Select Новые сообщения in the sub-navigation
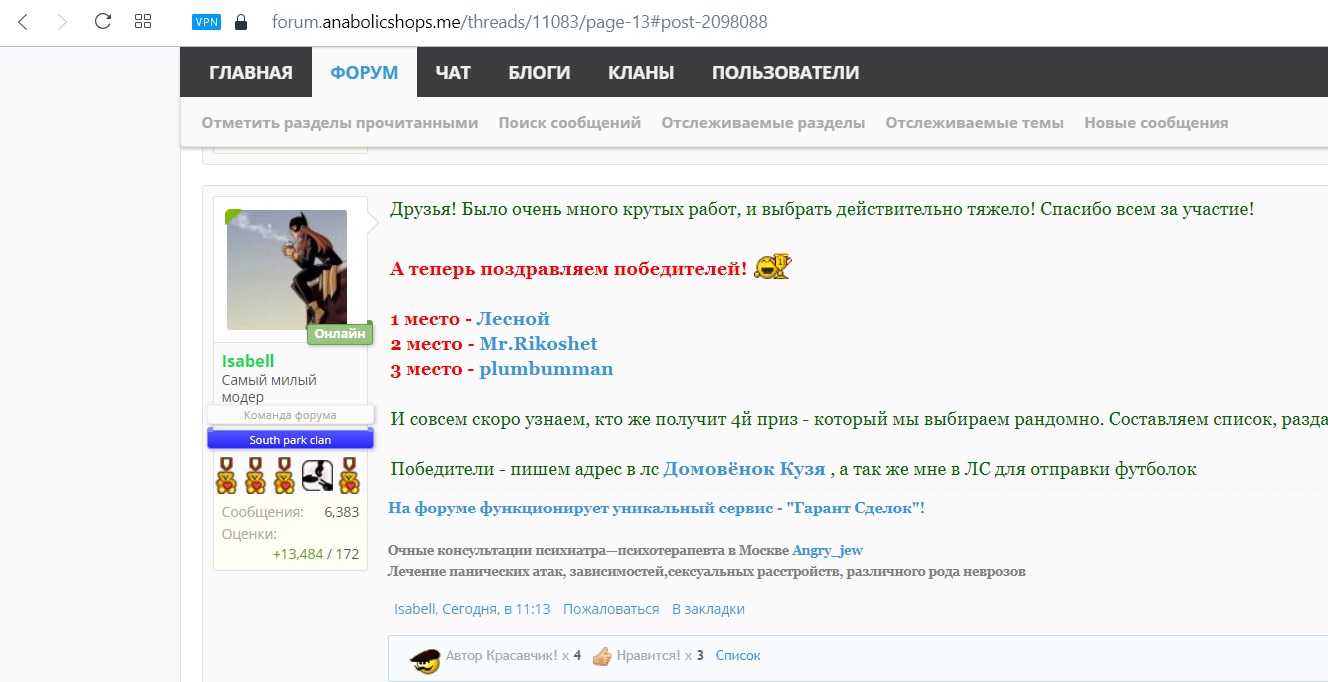The image size is (1328, 682). click(1156, 123)
